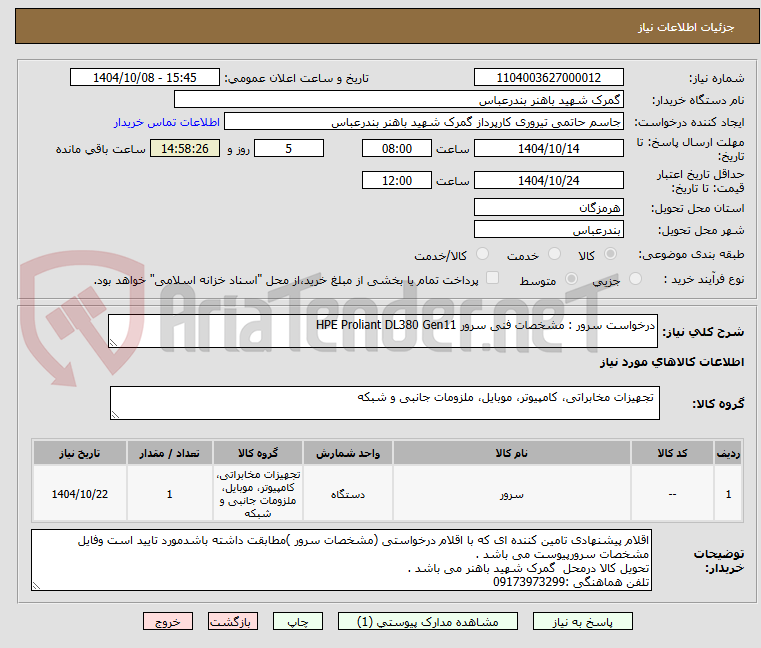Click the خروج exit button
The image size is (761, 648).
(x=167, y=621)
